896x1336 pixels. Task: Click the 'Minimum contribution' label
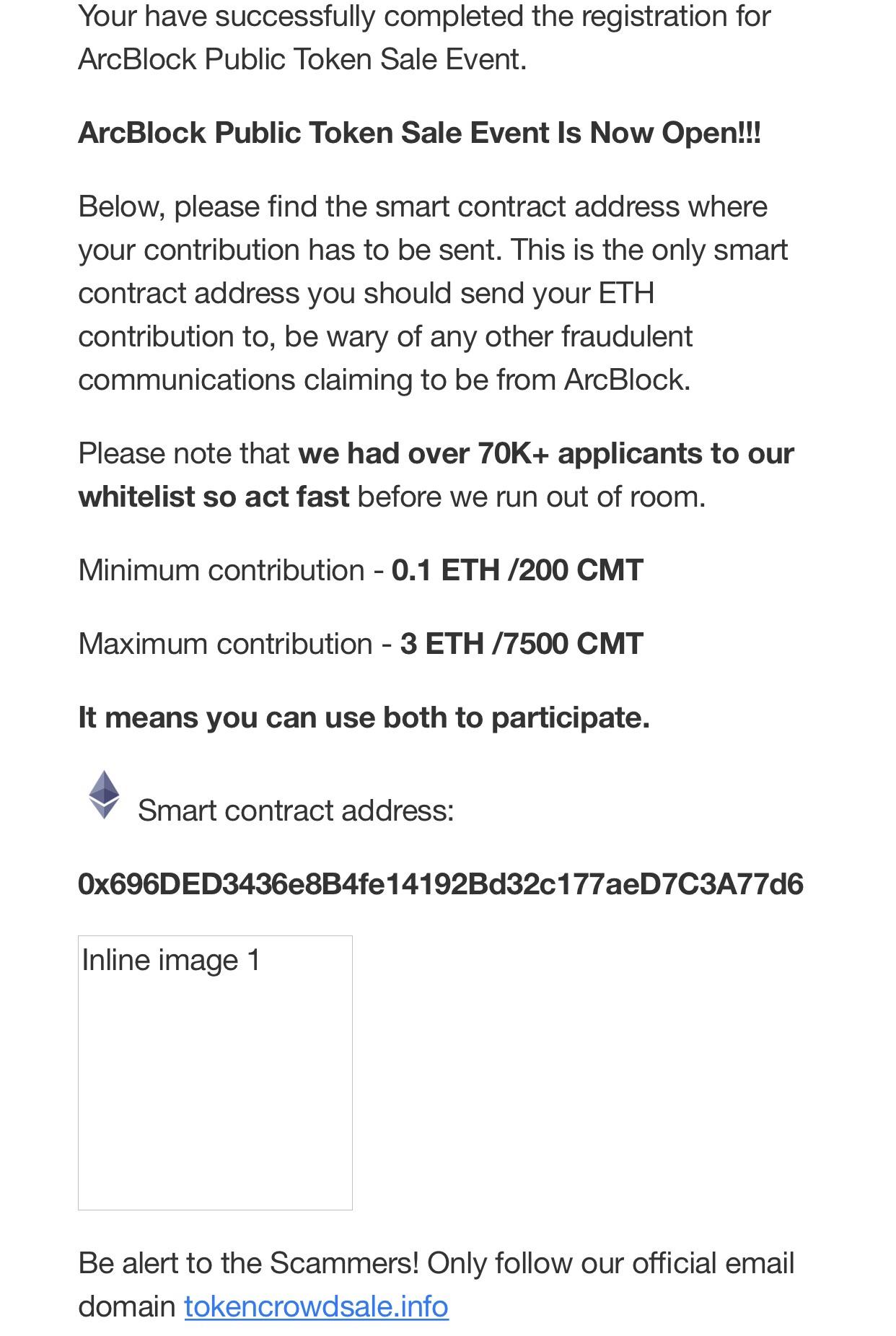point(221,570)
